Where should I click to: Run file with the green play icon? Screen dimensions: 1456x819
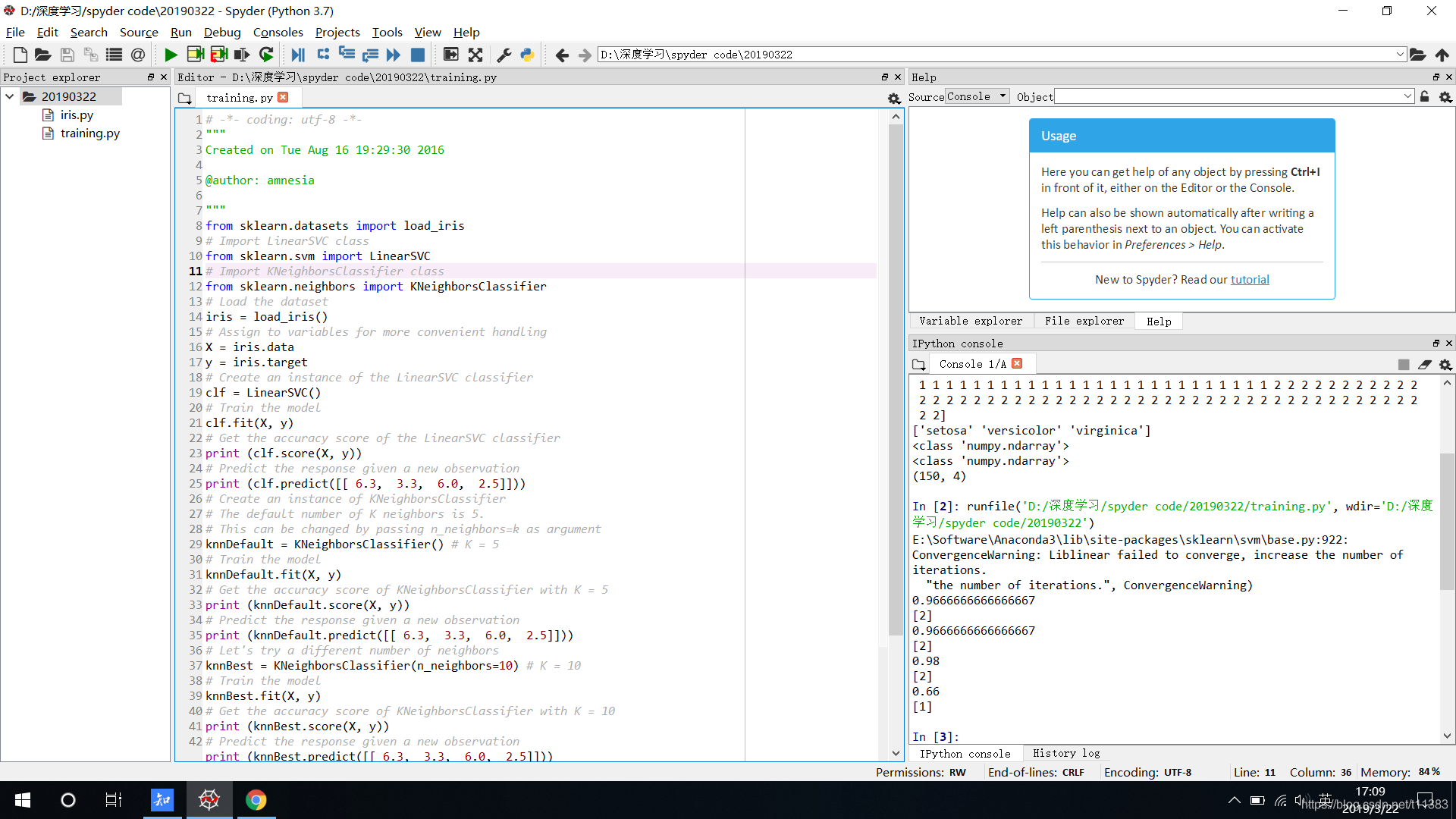171,55
